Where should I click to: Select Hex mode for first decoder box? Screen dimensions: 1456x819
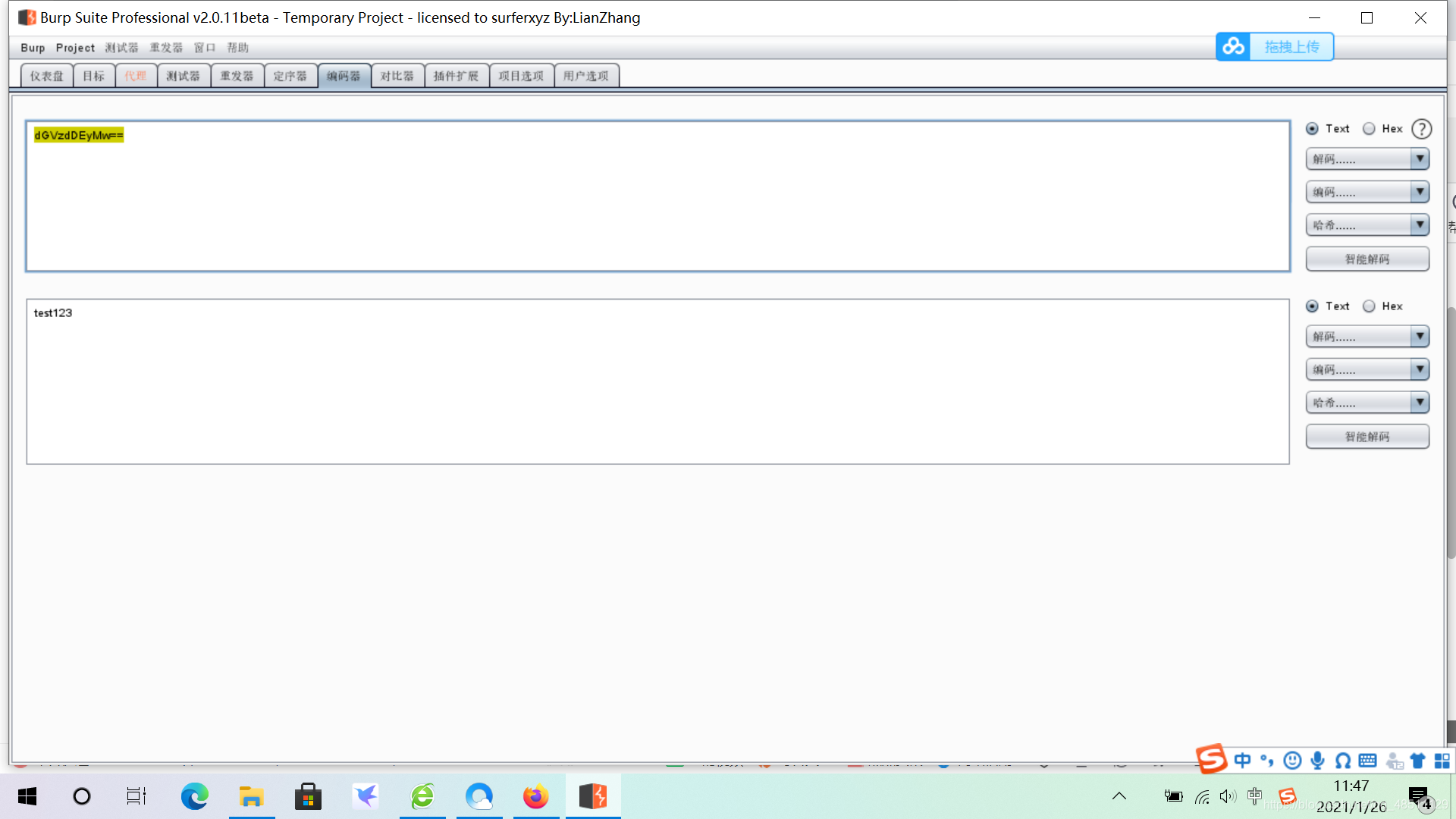[1369, 129]
